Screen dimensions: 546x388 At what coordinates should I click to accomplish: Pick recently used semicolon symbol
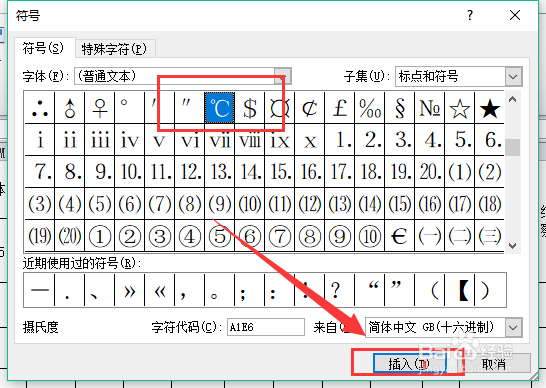click(x=250, y=290)
